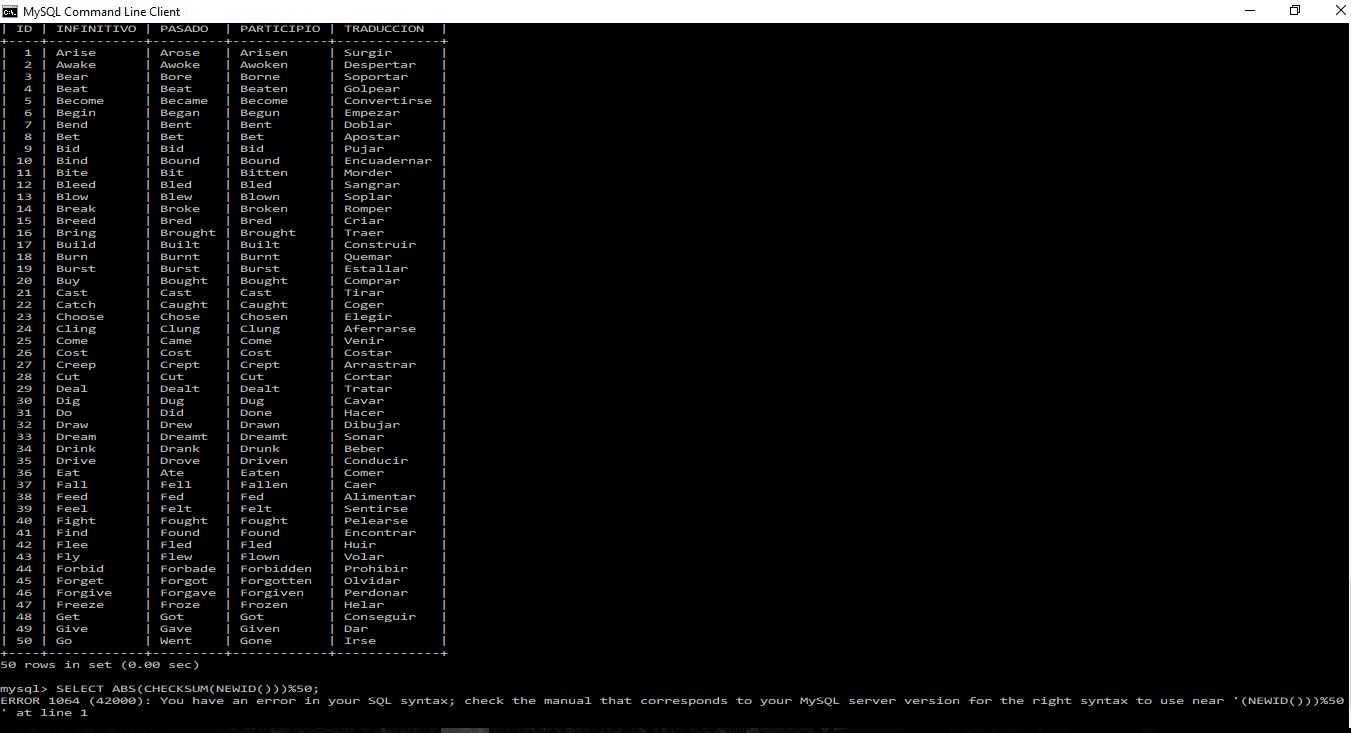Click the INFINITIVO column header
Screen dimensions: 1351x733
click(x=96, y=29)
